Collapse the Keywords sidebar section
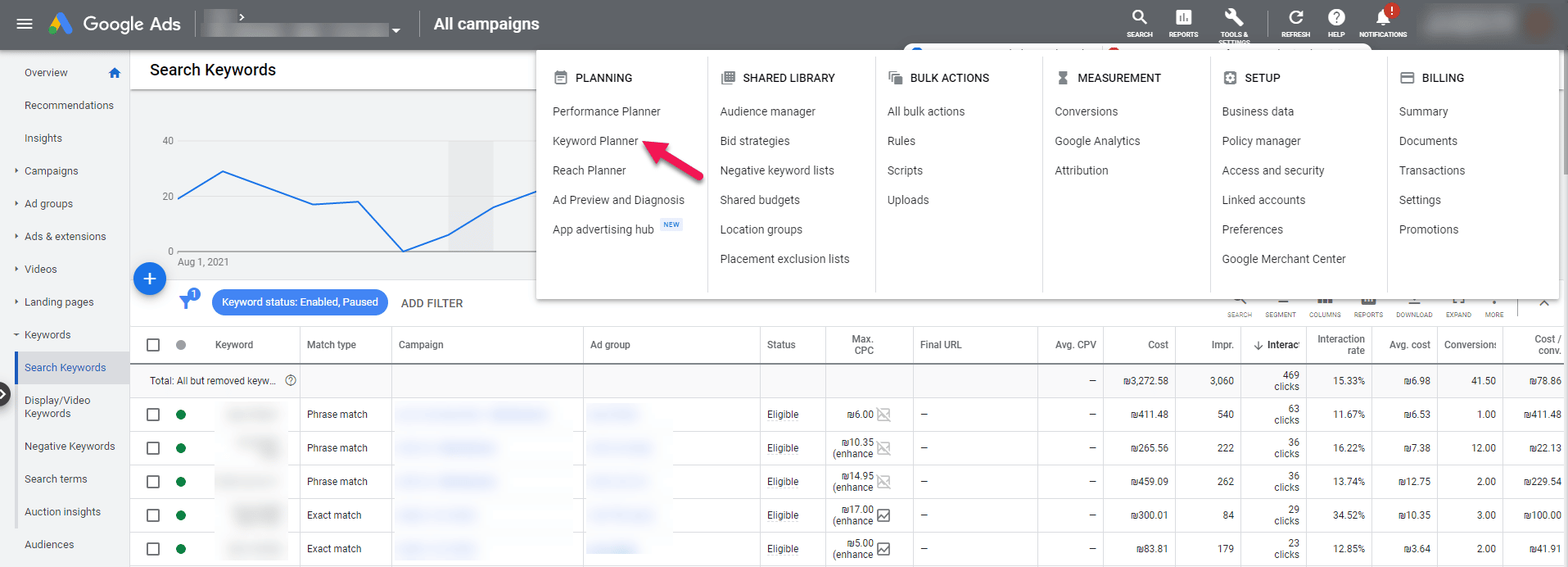1568x567 pixels. (16, 334)
